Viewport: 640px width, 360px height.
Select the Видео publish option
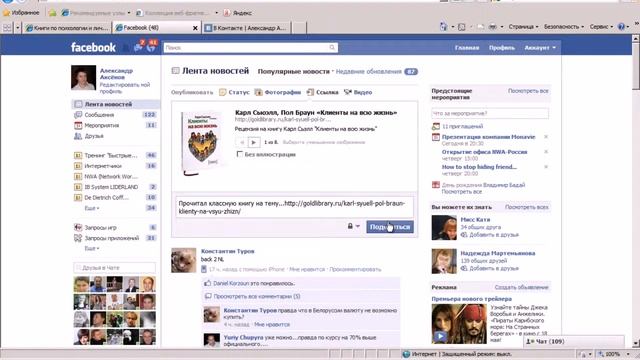(x=358, y=92)
